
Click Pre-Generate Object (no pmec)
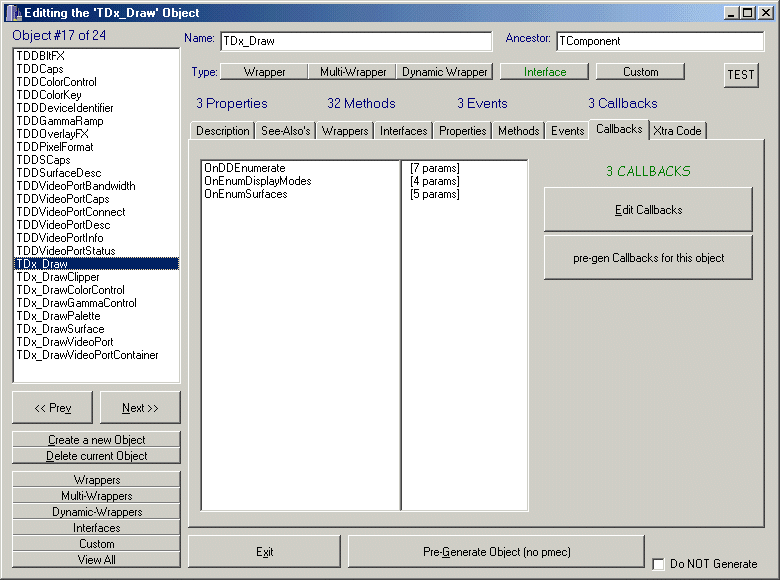tap(496, 552)
